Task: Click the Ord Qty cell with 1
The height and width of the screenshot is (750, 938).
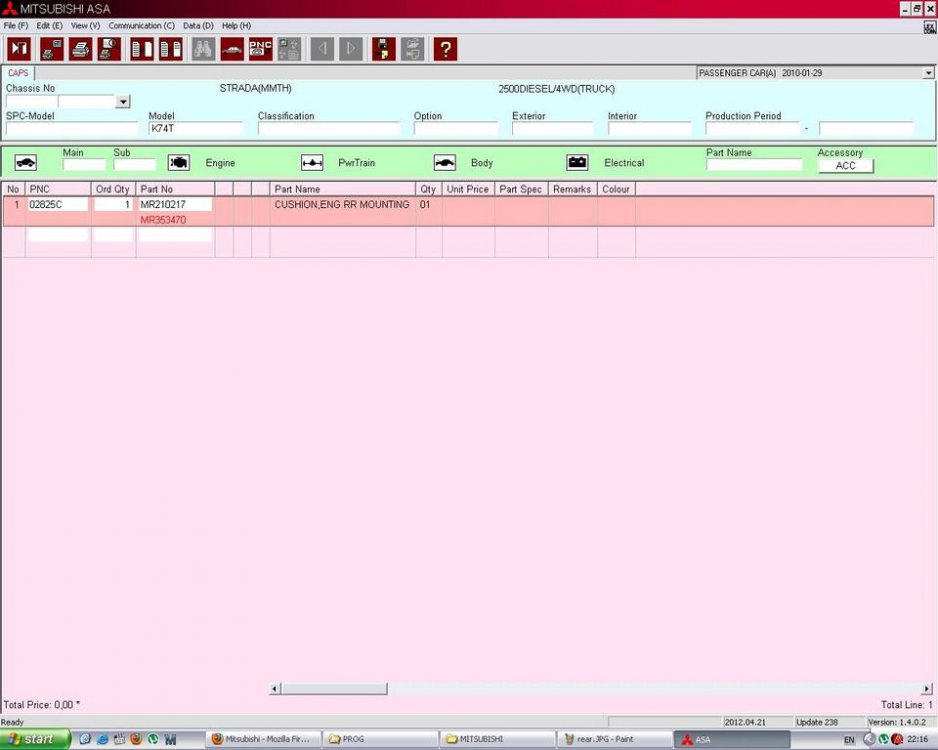Action: point(113,205)
